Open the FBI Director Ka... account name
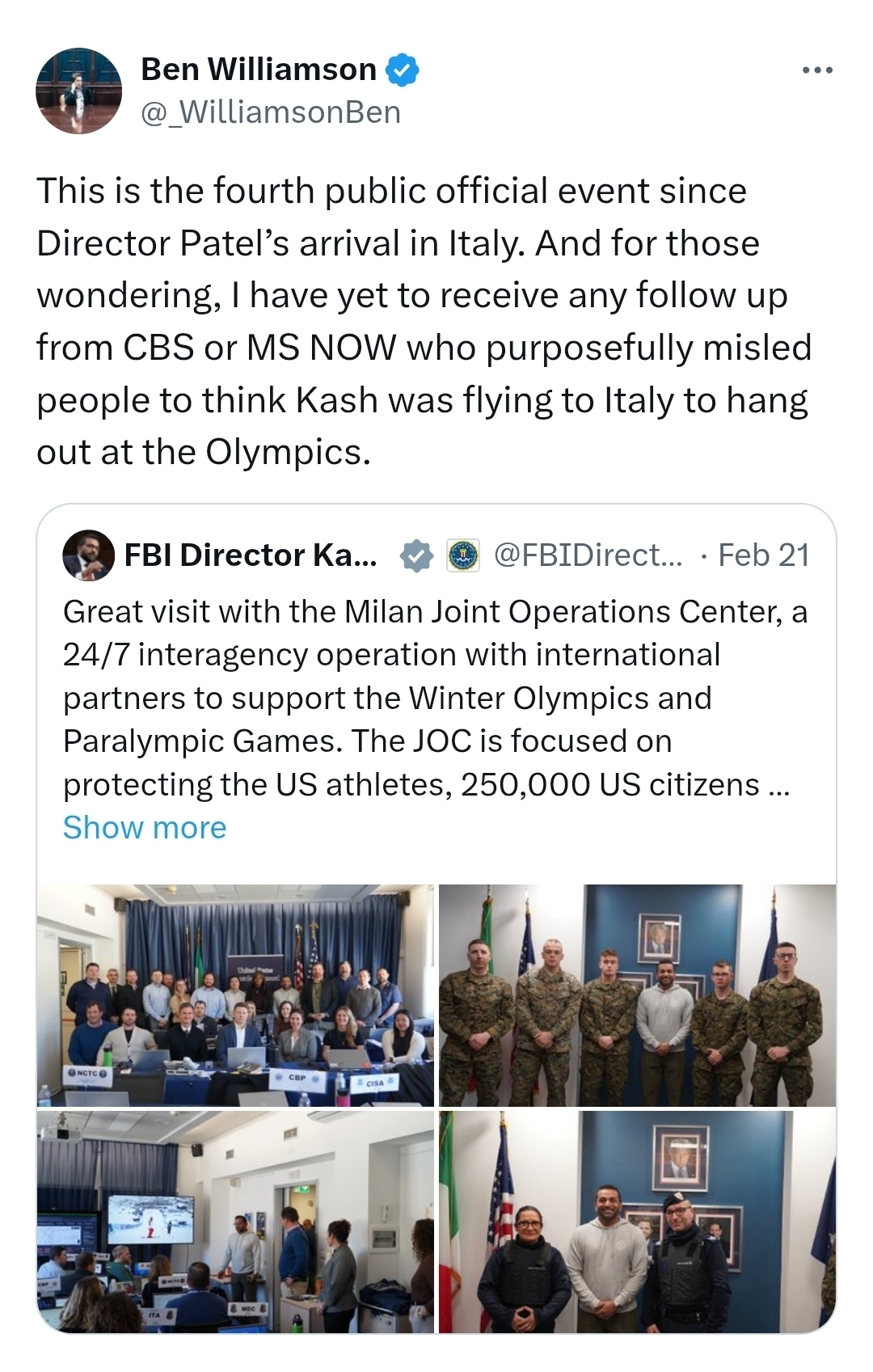Viewport: 873px width, 1372px height. (x=251, y=555)
